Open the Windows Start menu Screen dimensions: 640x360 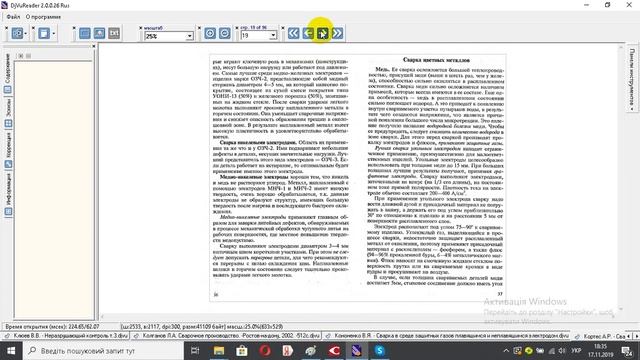click(x=11, y=351)
